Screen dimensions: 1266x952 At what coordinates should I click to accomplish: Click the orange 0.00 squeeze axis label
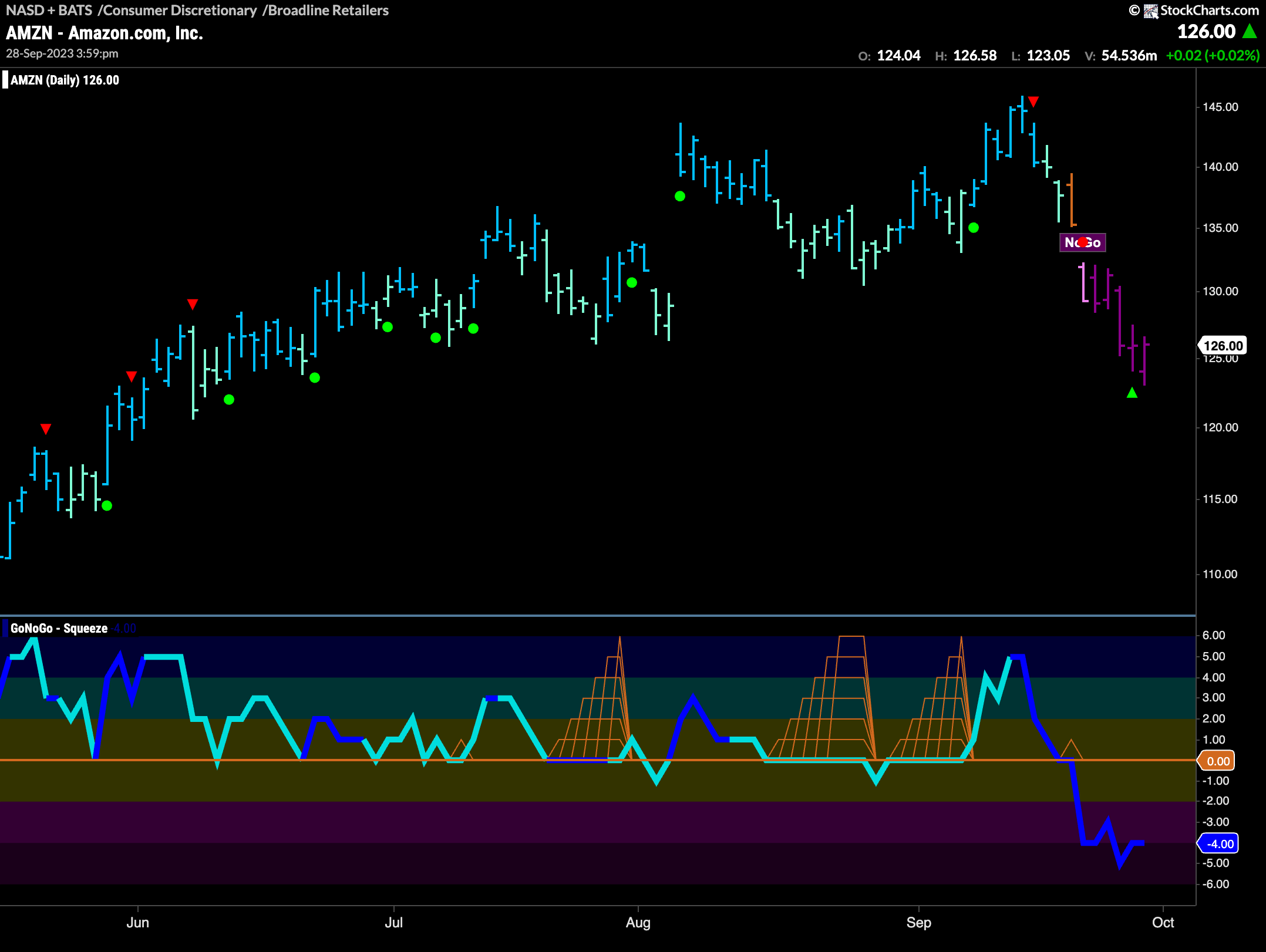pos(1217,761)
